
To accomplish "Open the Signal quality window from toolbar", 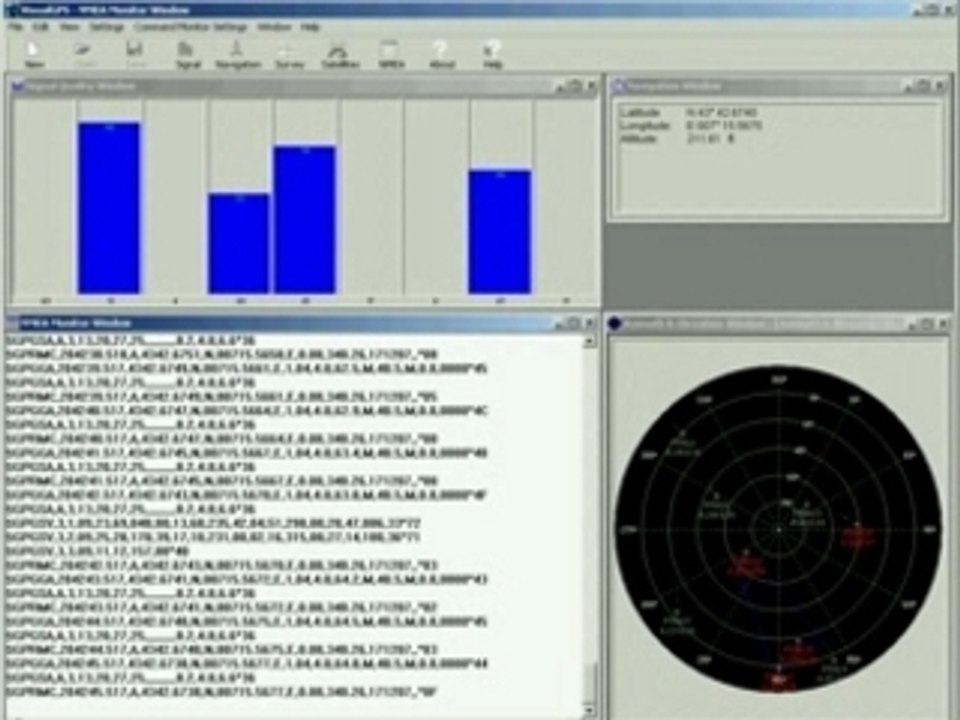I will tap(187, 54).
